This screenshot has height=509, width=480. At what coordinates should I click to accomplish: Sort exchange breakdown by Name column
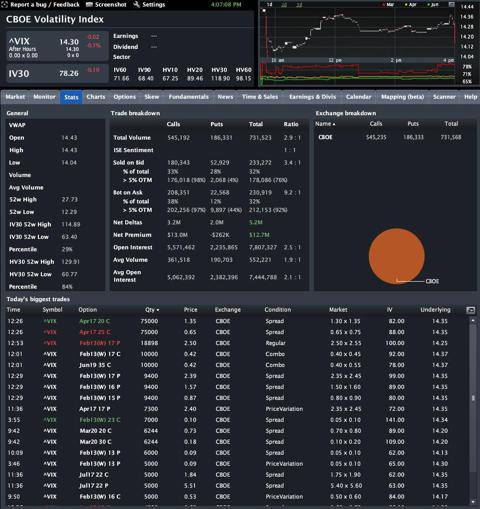click(x=325, y=124)
